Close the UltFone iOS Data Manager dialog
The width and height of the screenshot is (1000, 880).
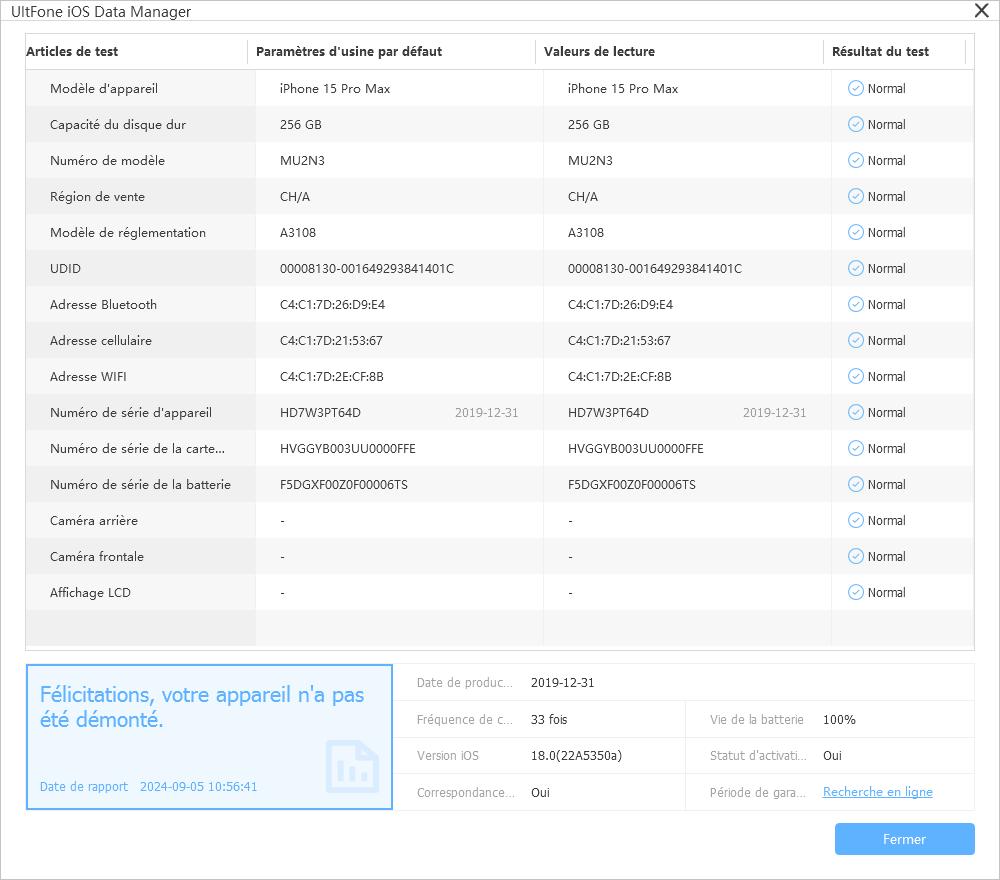coord(982,11)
